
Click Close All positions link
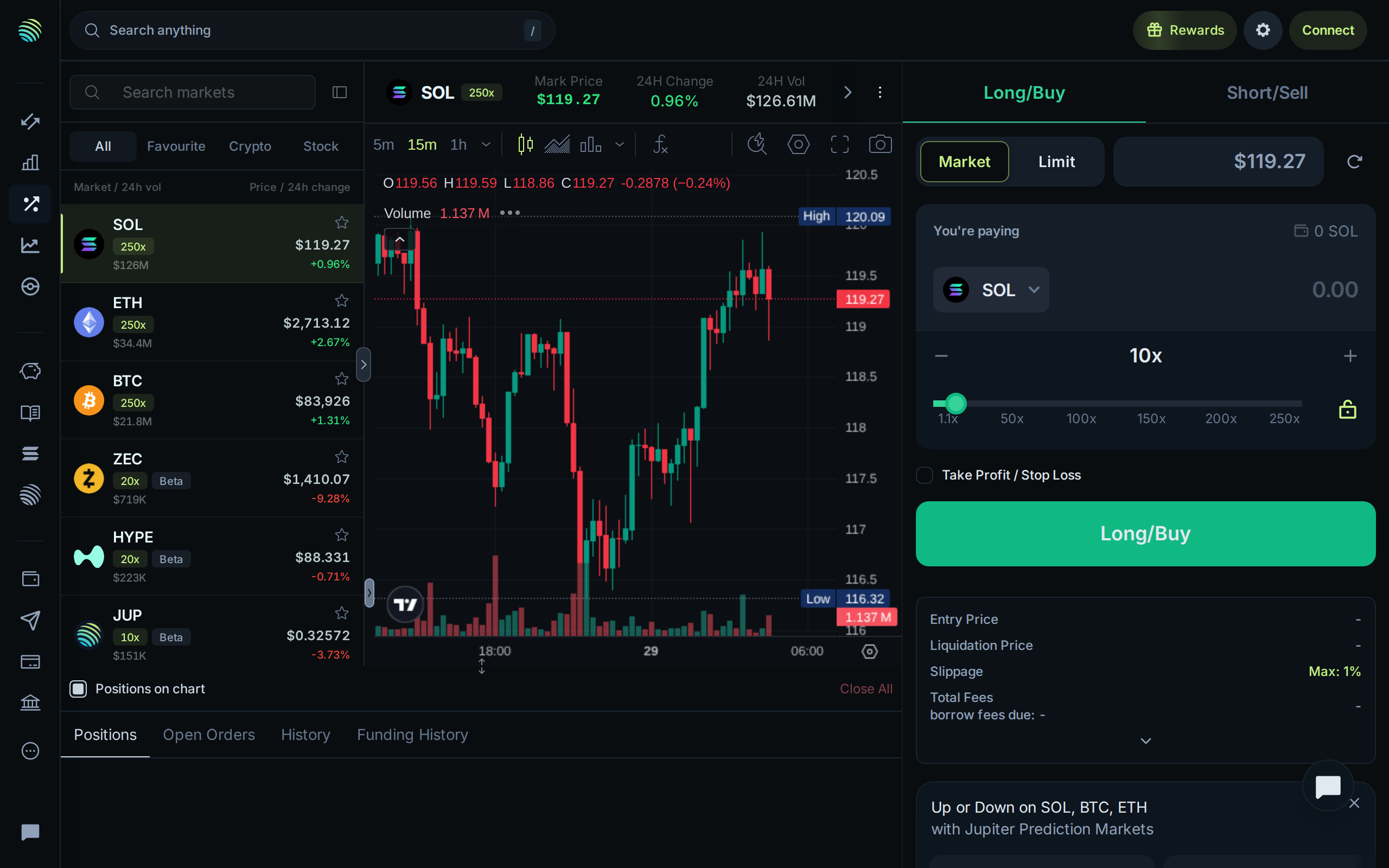tap(865, 688)
